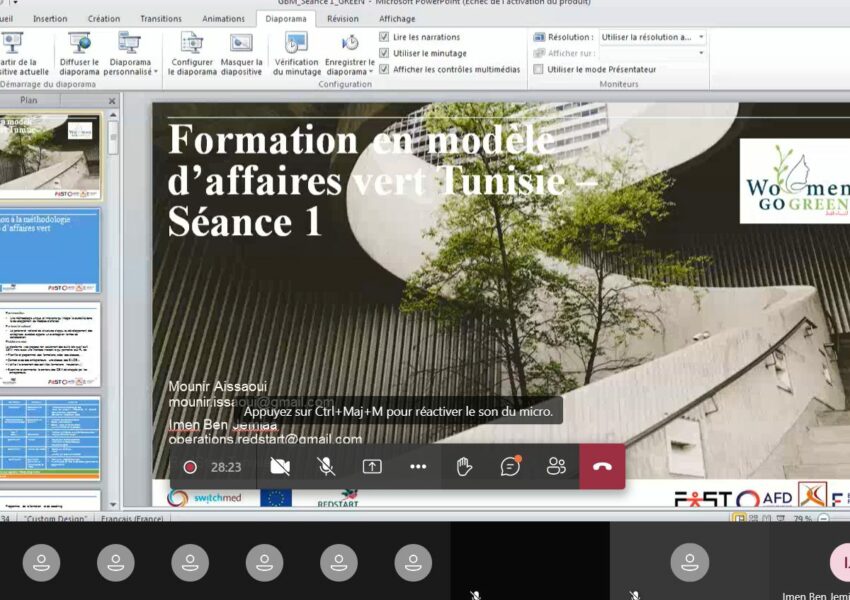Click the Women Go Green logo
This screenshot has height=600, width=850.
click(x=795, y=181)
